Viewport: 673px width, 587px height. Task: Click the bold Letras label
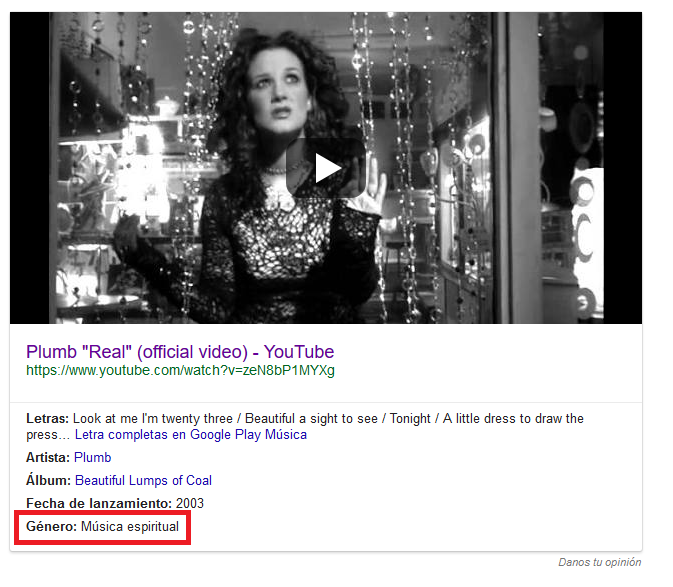(x=47, y=418)
